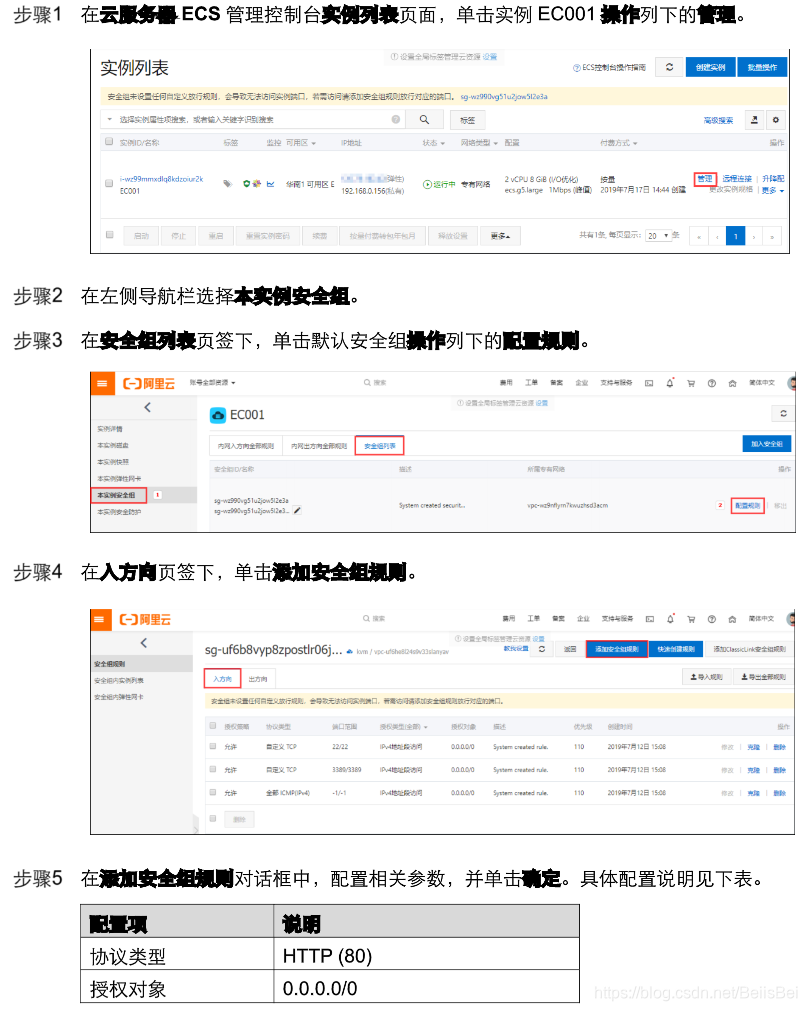
Task: Open hamburger menu on security group rules page
Action: [99, 619]
